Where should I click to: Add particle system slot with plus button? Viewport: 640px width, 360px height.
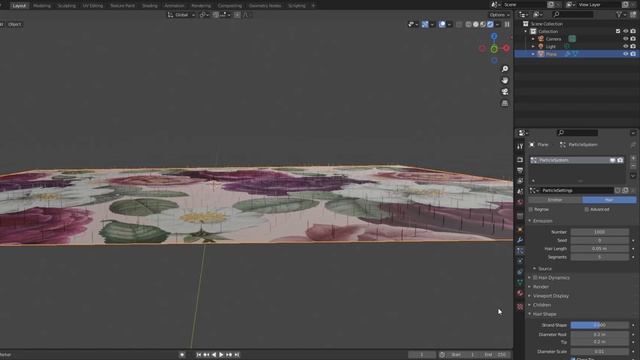pos(633,158)
